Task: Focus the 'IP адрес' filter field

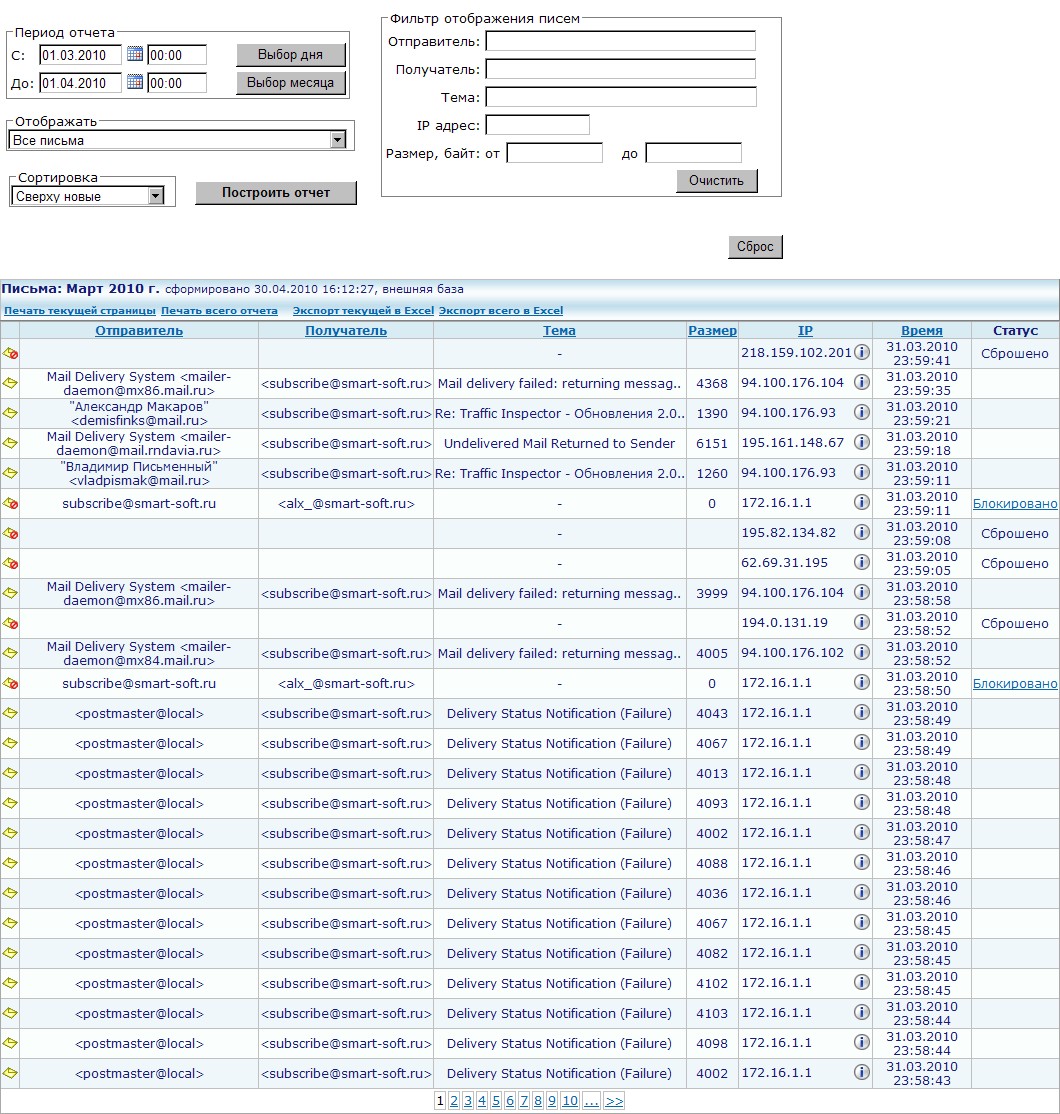Action: click(538, 125)
